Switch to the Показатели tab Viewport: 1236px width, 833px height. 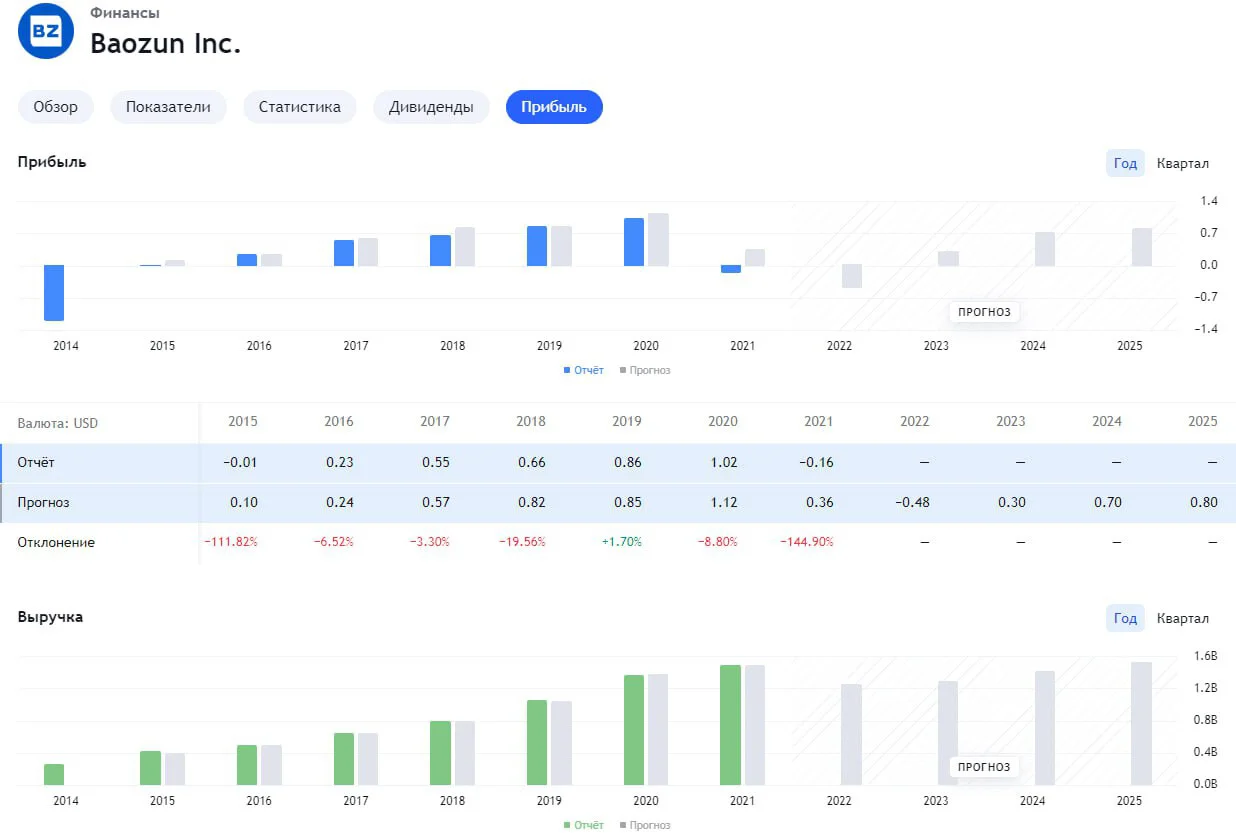click(168, 107)
